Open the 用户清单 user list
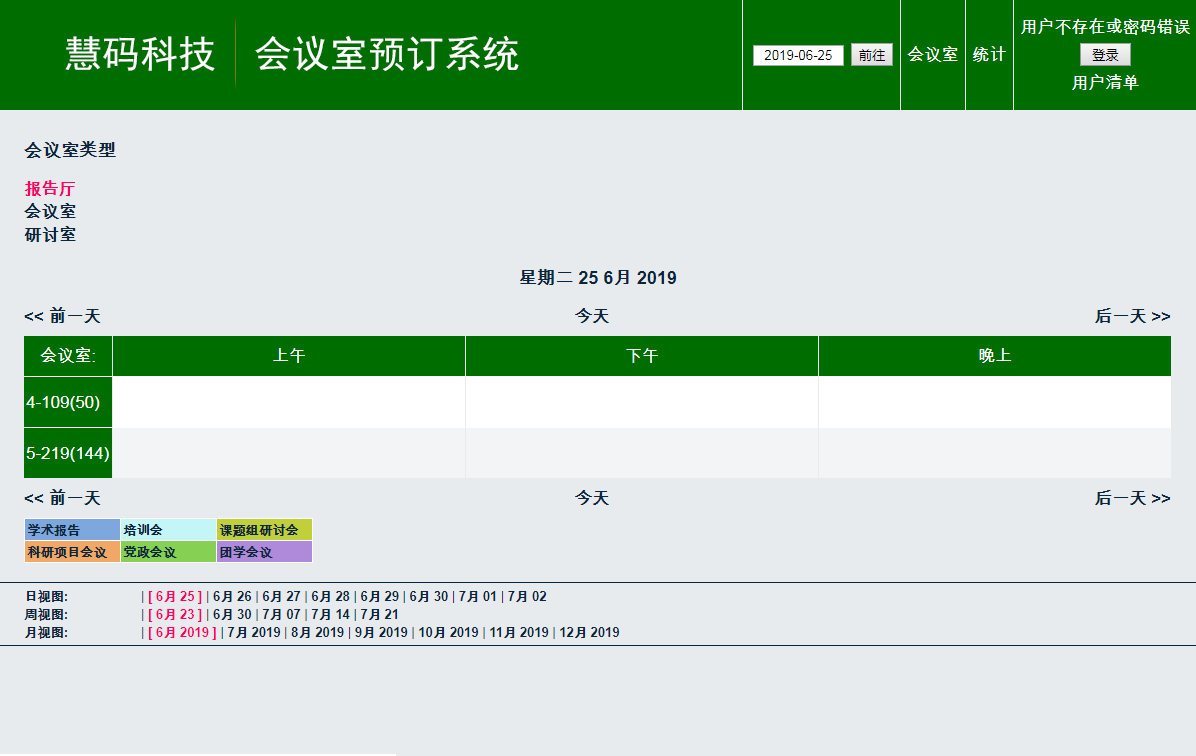 click(x=1104, y=84)
